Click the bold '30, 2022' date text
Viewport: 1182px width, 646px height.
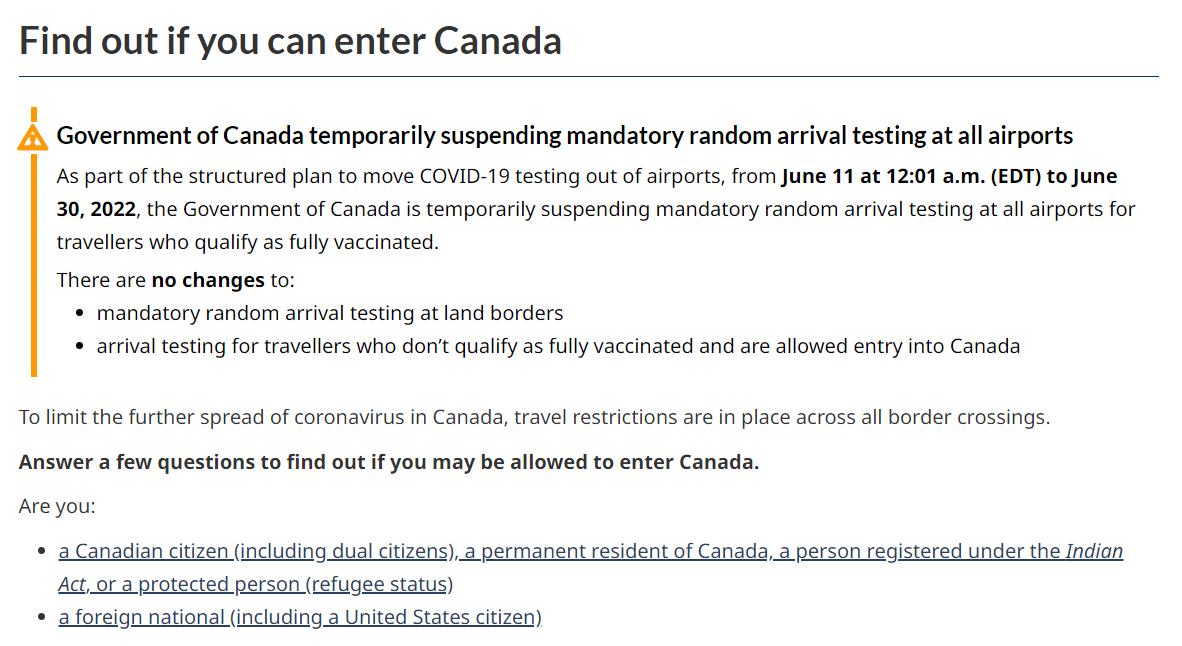pyautogui.click(x=96, y=209)
